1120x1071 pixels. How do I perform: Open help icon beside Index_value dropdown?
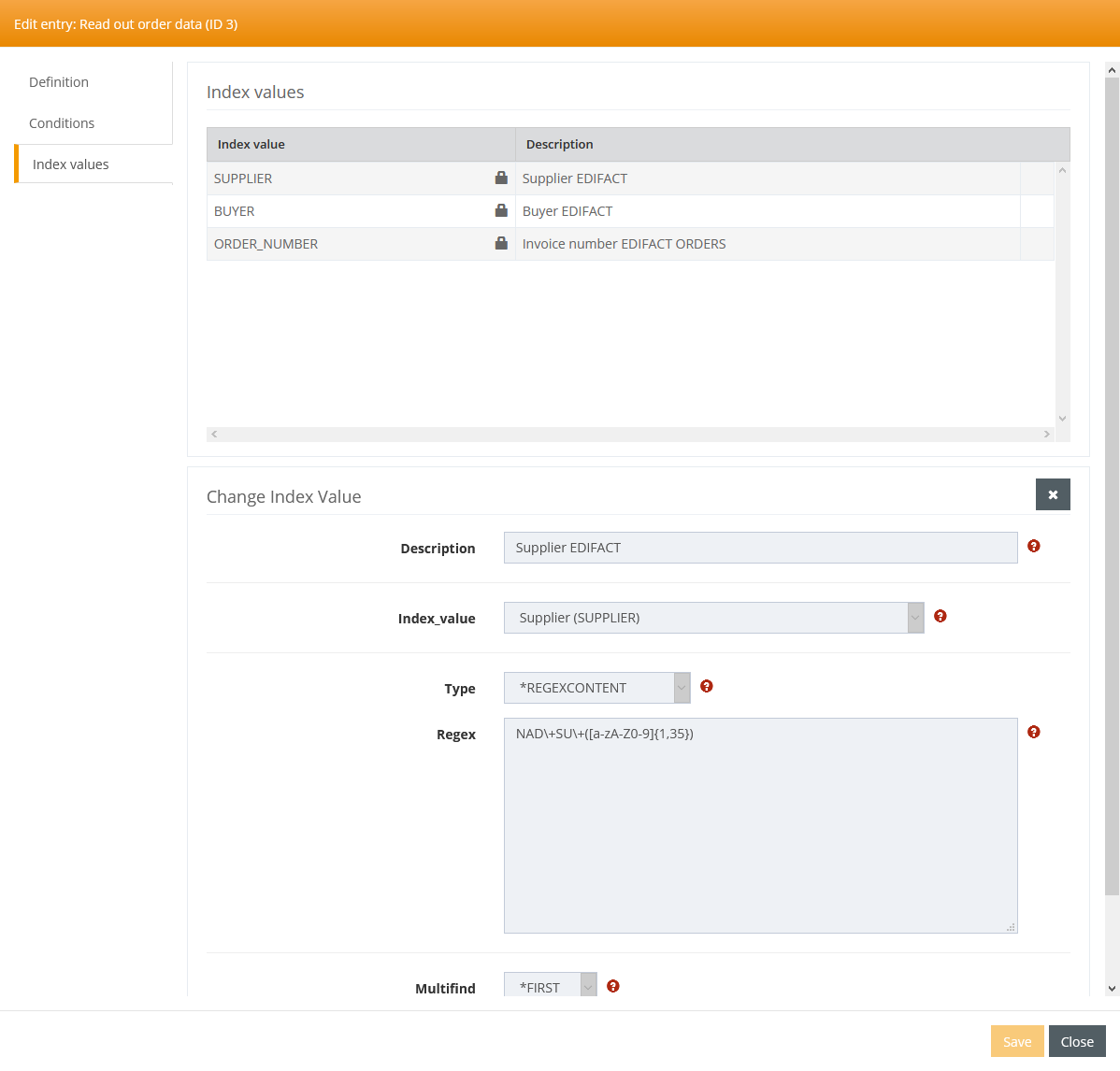[x=940, y=616]
